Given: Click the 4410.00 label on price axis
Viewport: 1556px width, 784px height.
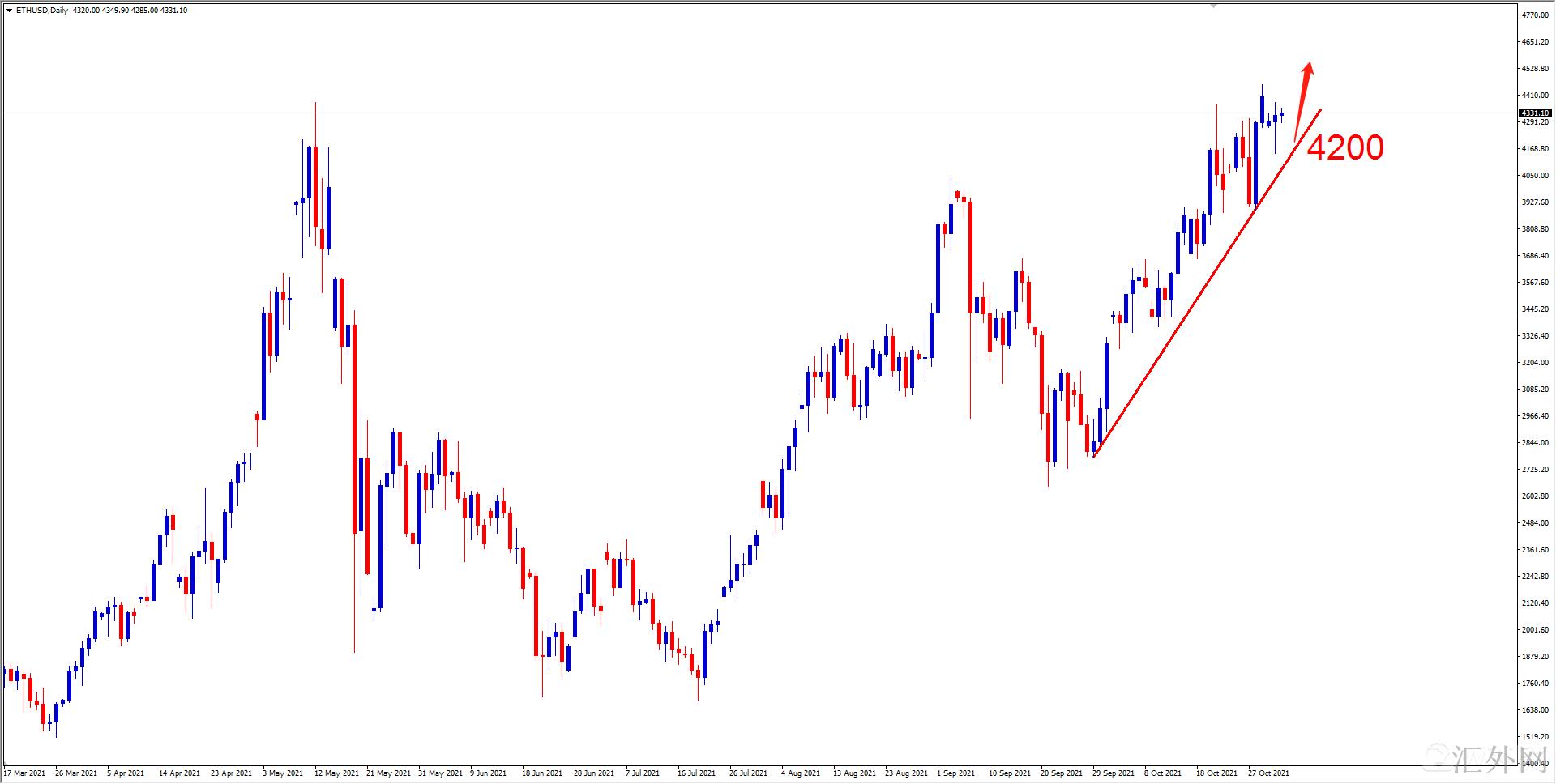Looking at the screenshot, I should 1536,96.
